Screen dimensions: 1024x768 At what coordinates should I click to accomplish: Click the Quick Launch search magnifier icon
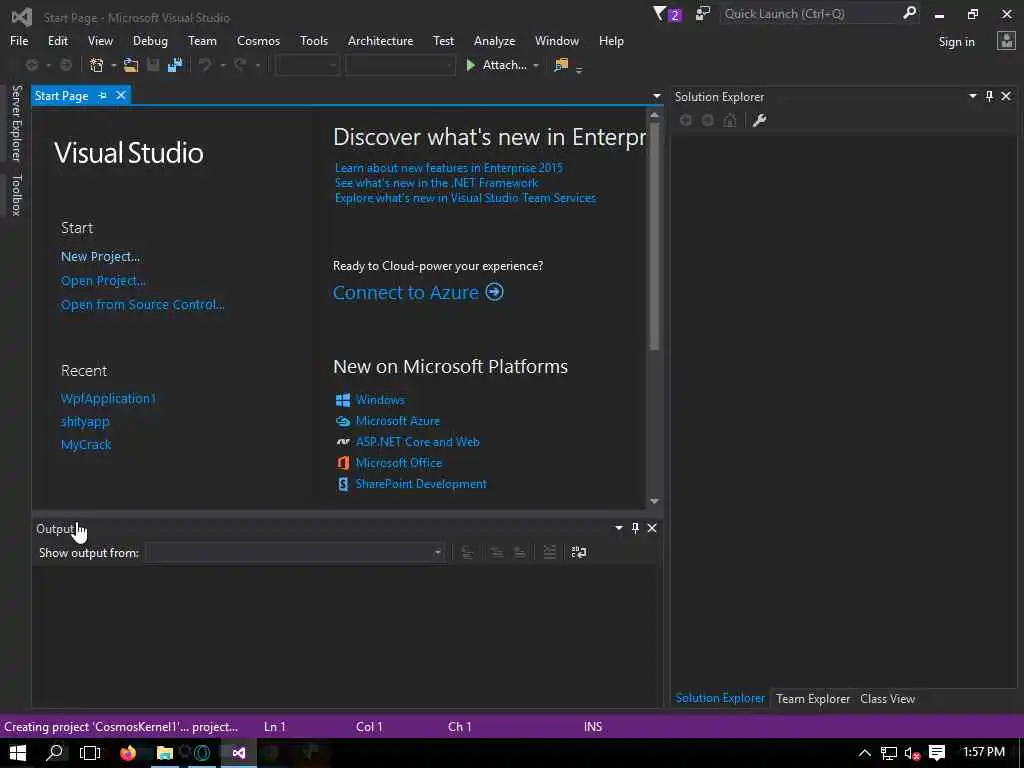click(909, 13)
